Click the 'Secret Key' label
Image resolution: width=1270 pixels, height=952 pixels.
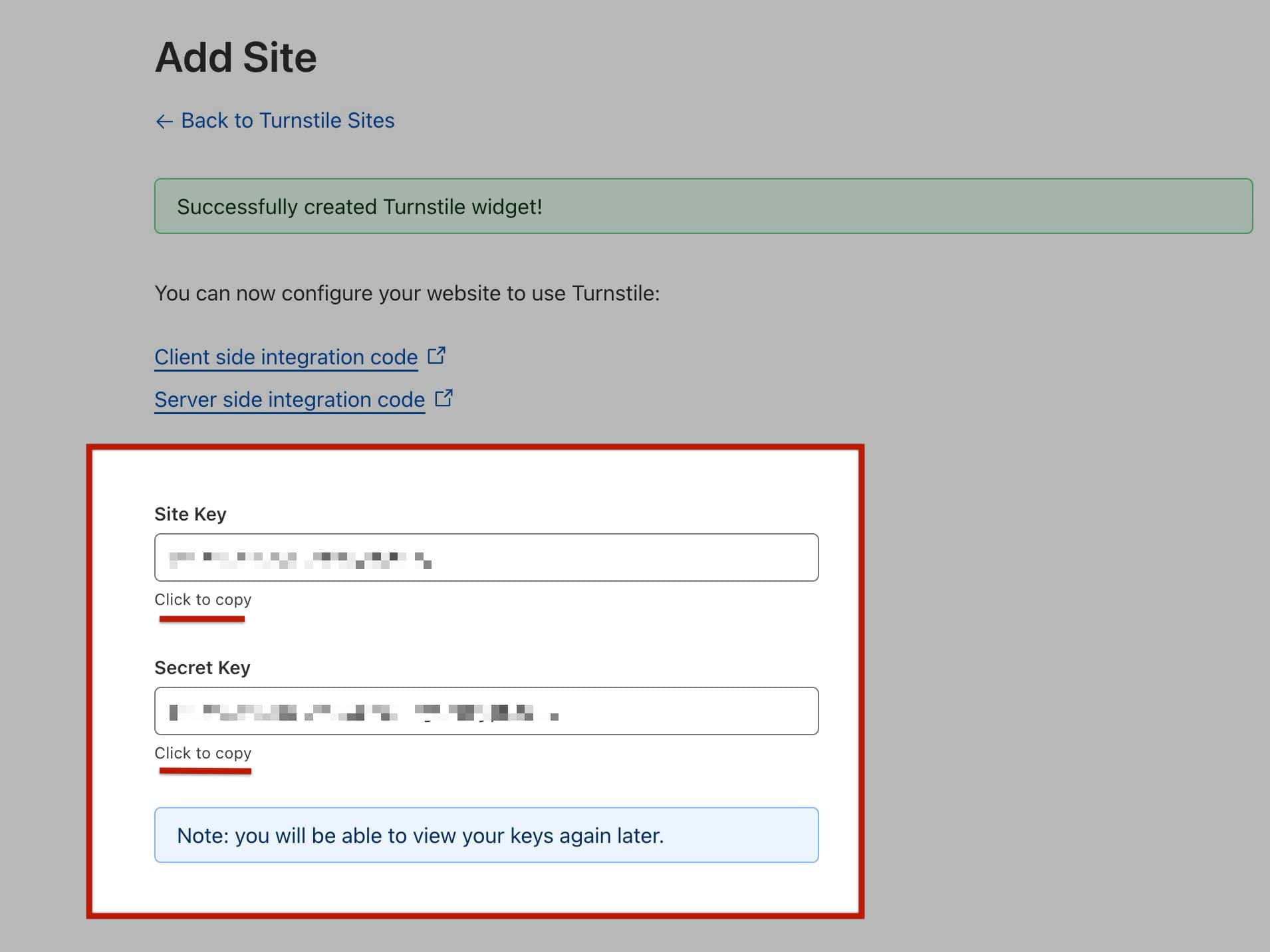(202, 667)
